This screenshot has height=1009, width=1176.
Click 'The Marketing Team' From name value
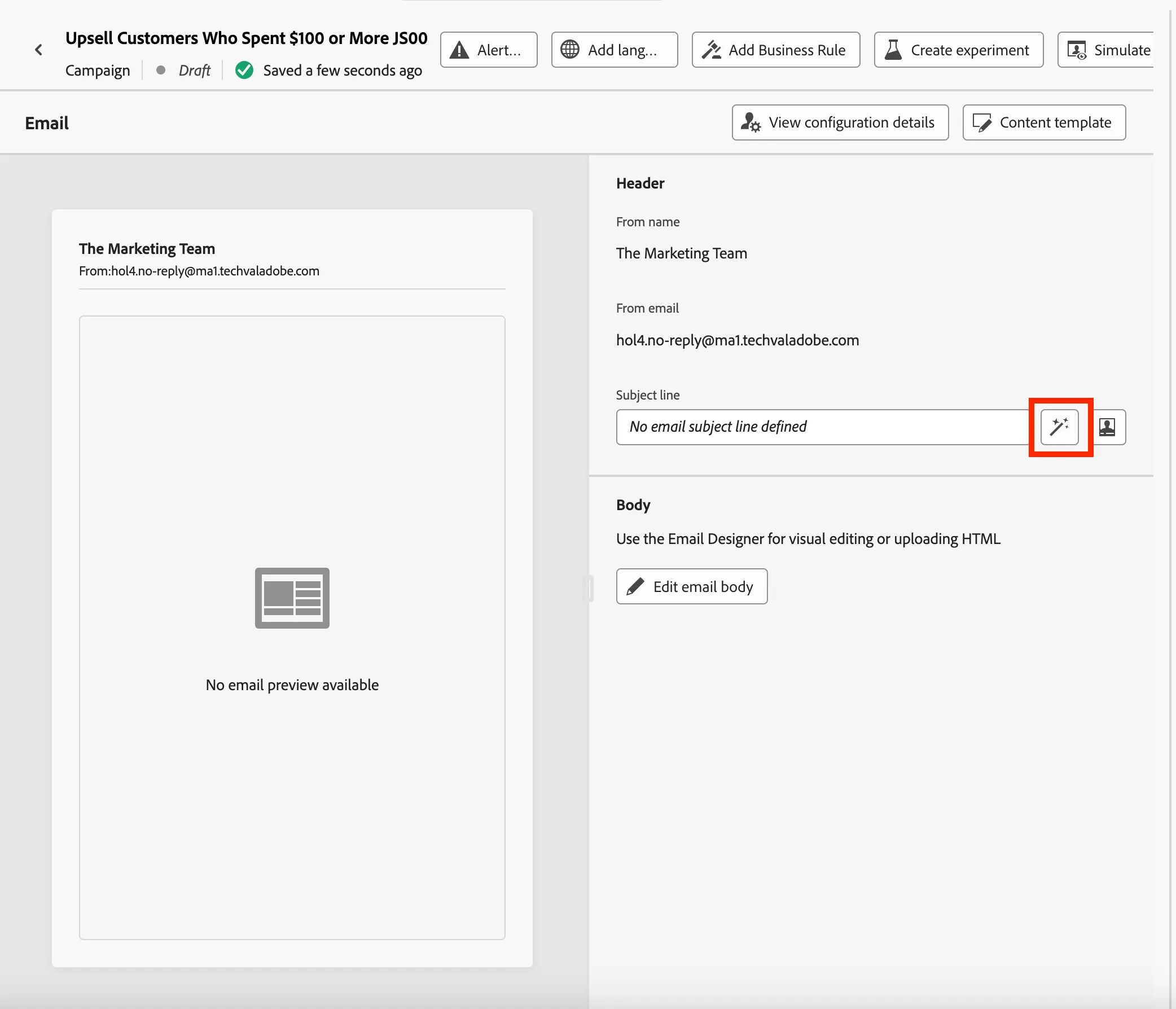(x=682, y=253)
